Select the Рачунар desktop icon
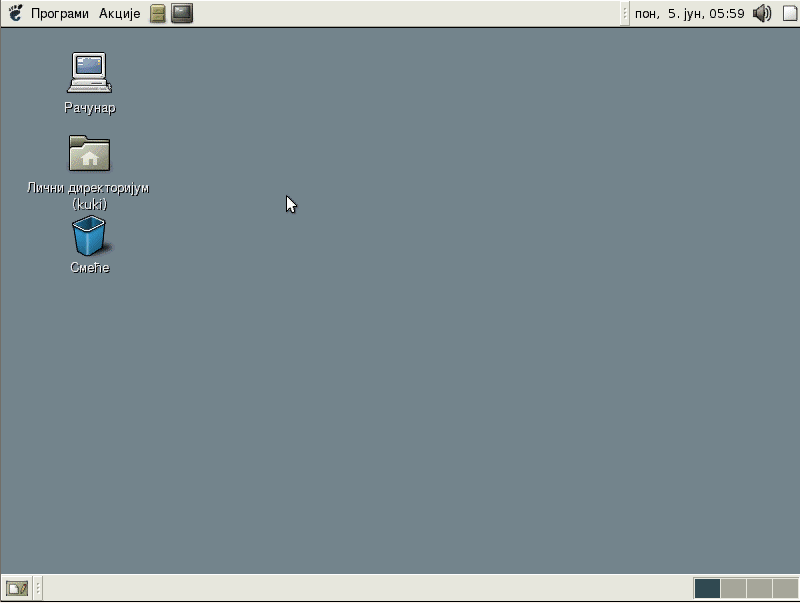This screenshot has height=604, width=800. coord(89,72)
